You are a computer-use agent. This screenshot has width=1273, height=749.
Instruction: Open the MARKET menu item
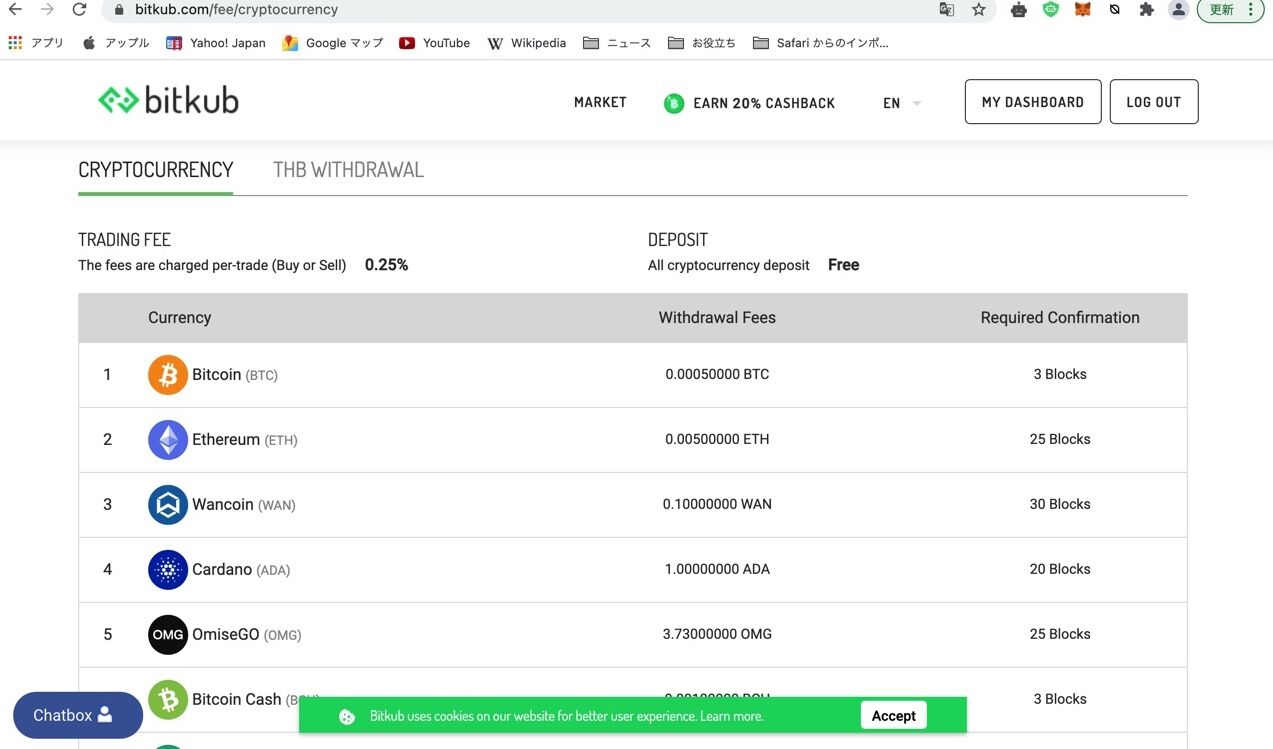[599, 102]
